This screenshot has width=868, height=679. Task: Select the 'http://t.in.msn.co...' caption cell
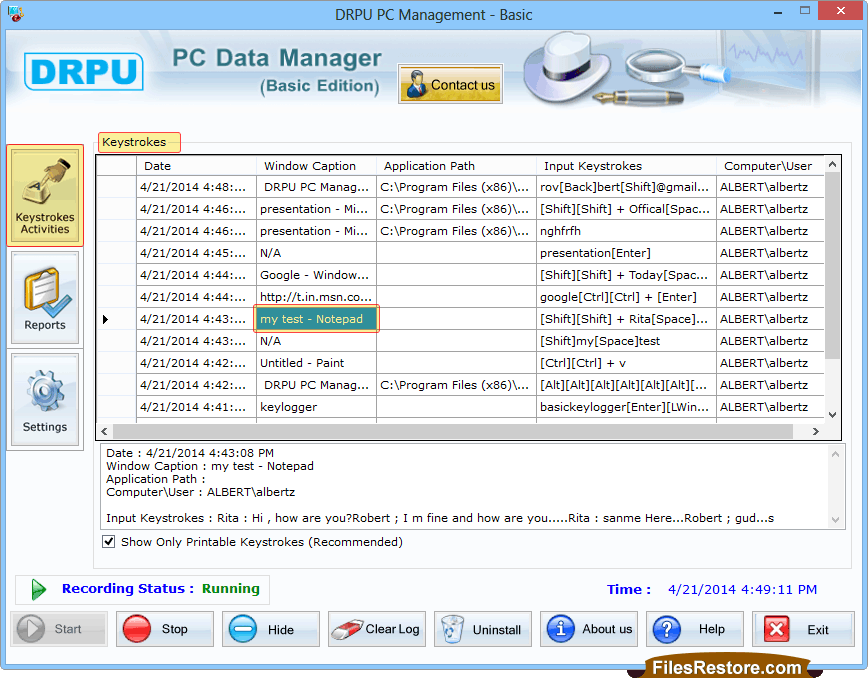[317, 297]
